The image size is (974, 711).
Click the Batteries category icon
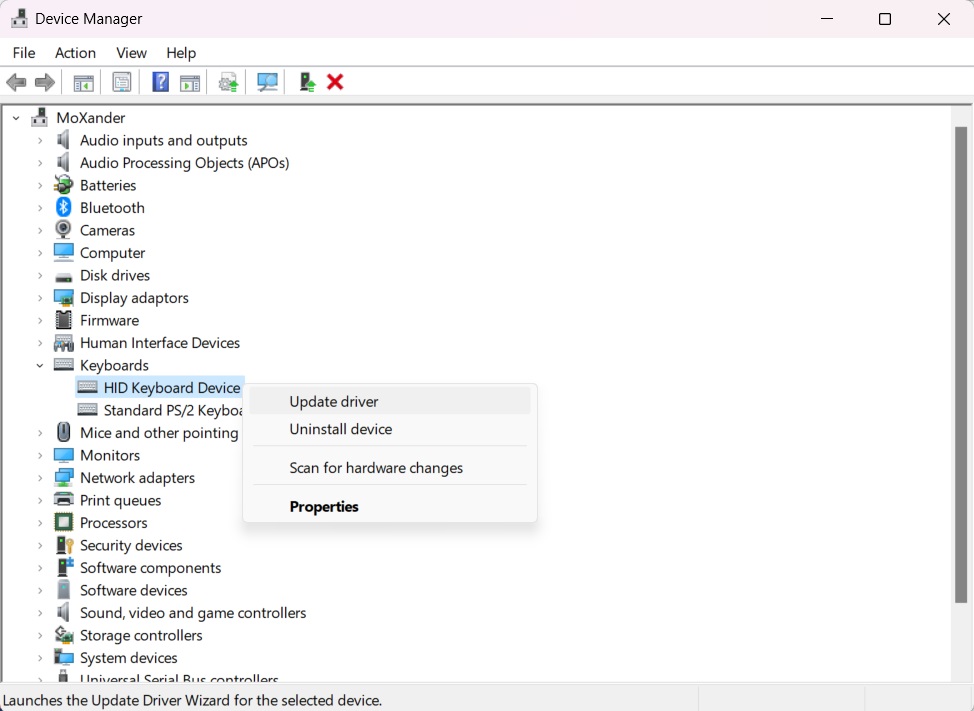(x=63, y=185)
